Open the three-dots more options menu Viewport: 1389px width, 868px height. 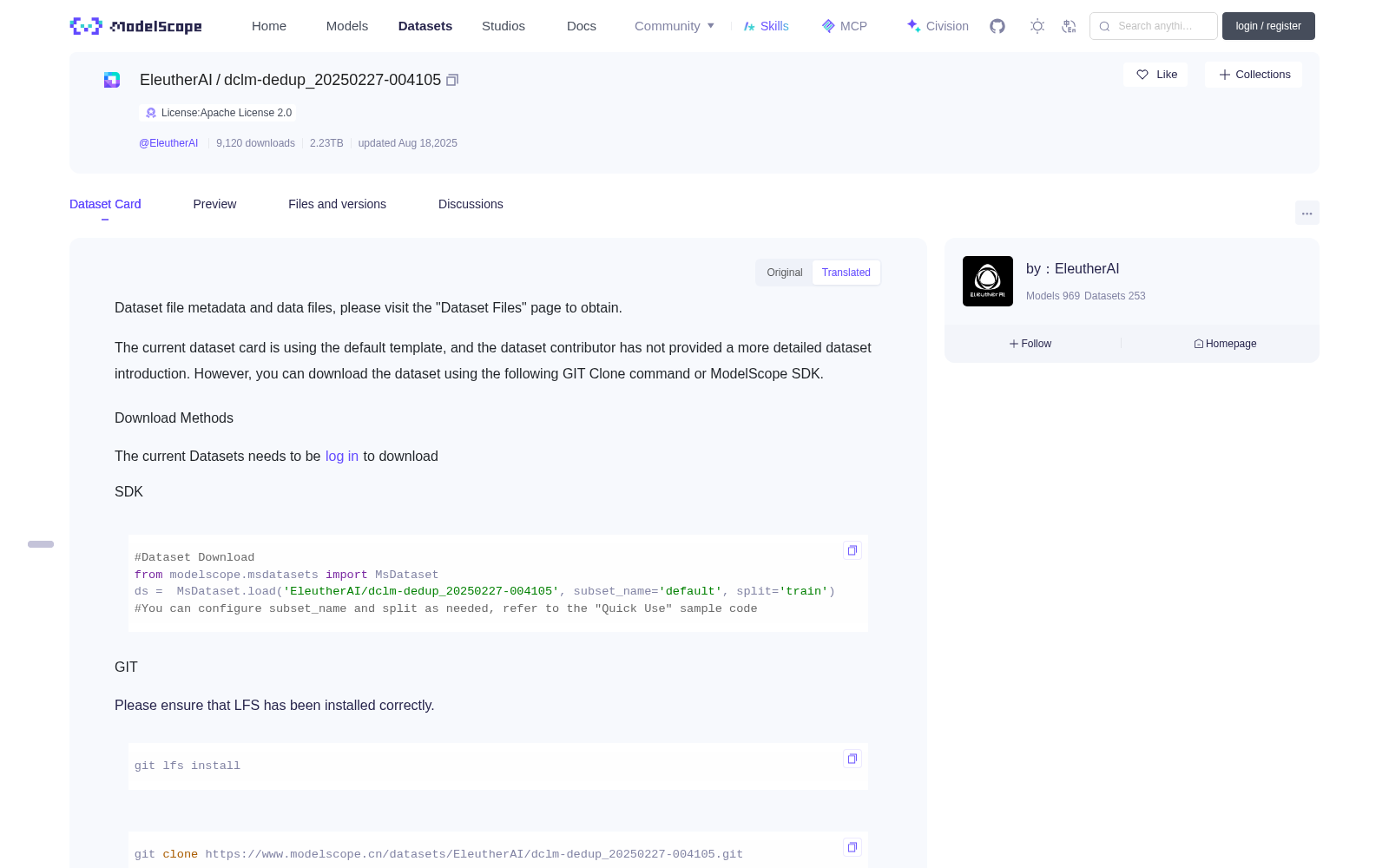[x=1307, y=213]
